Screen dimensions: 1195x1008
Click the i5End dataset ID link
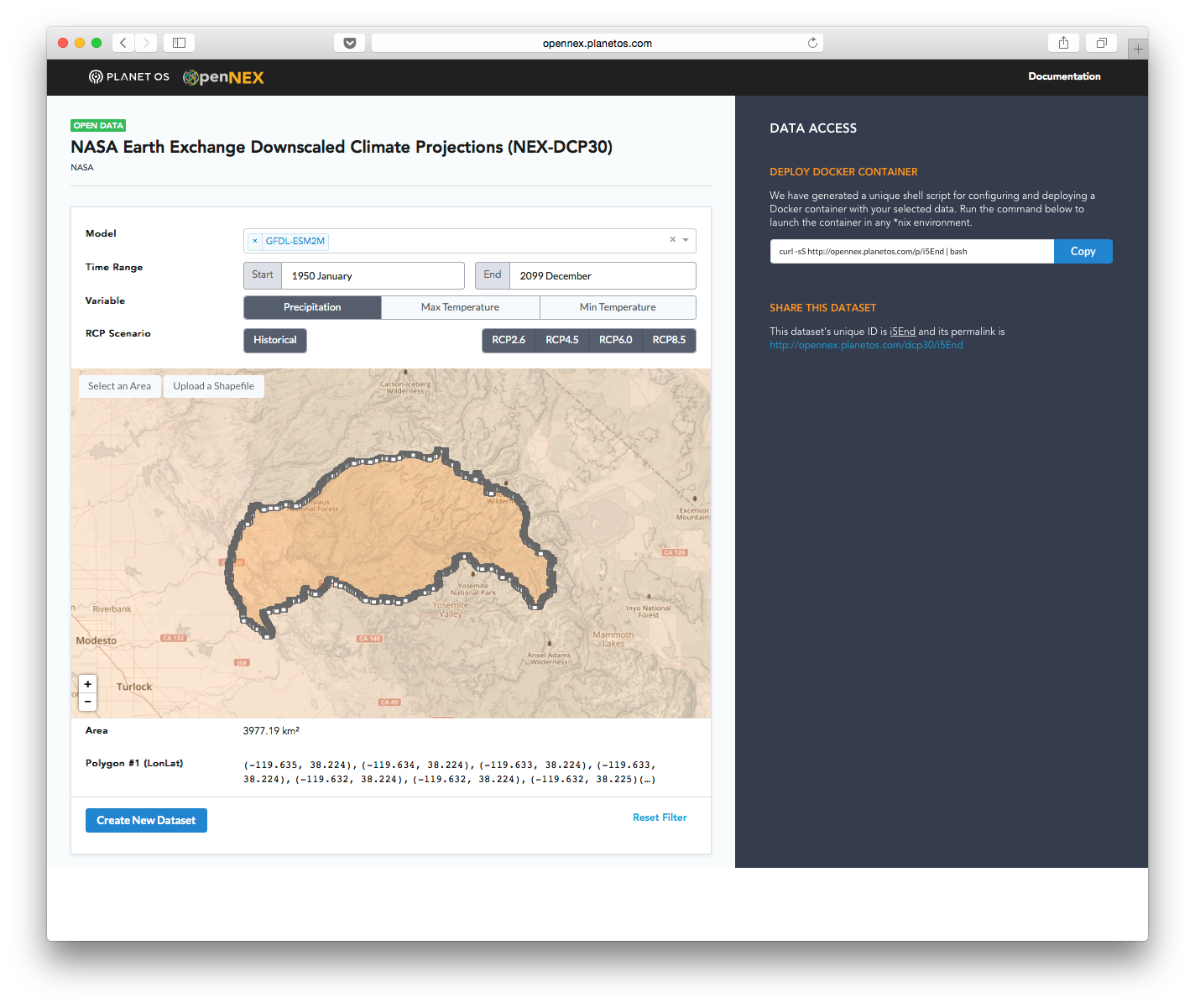(902, 332)
